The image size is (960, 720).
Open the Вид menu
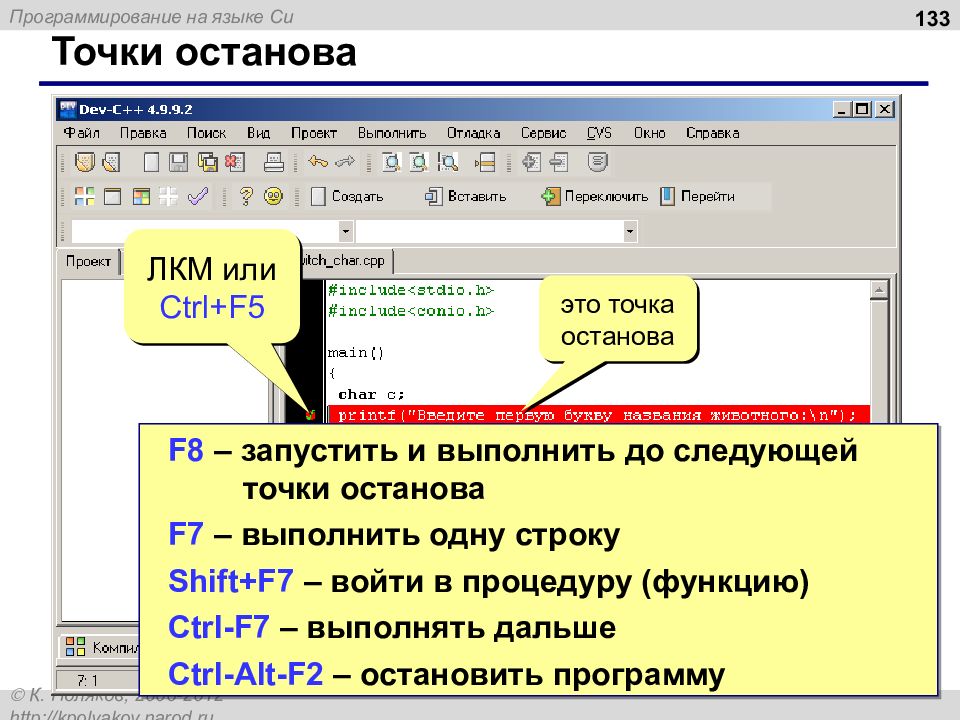[x=258, y=133]
